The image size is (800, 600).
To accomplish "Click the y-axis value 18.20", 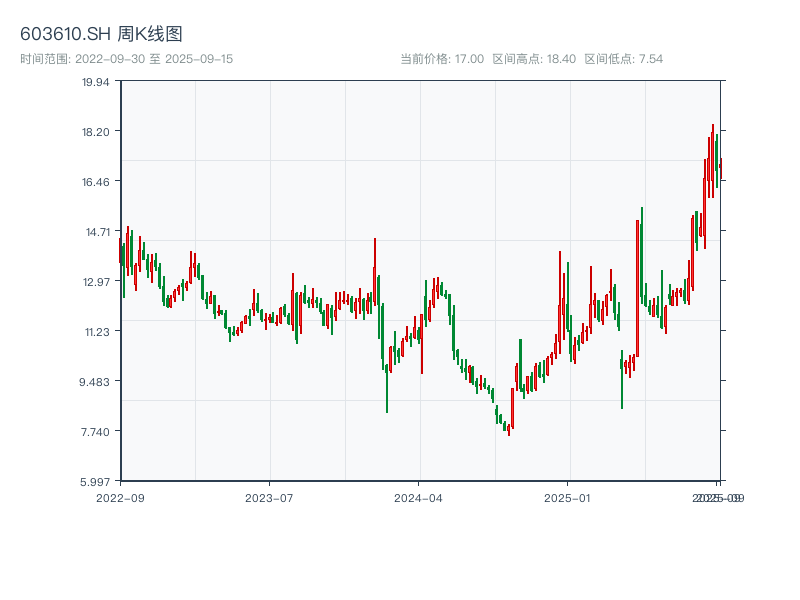I will coord(95,132).
